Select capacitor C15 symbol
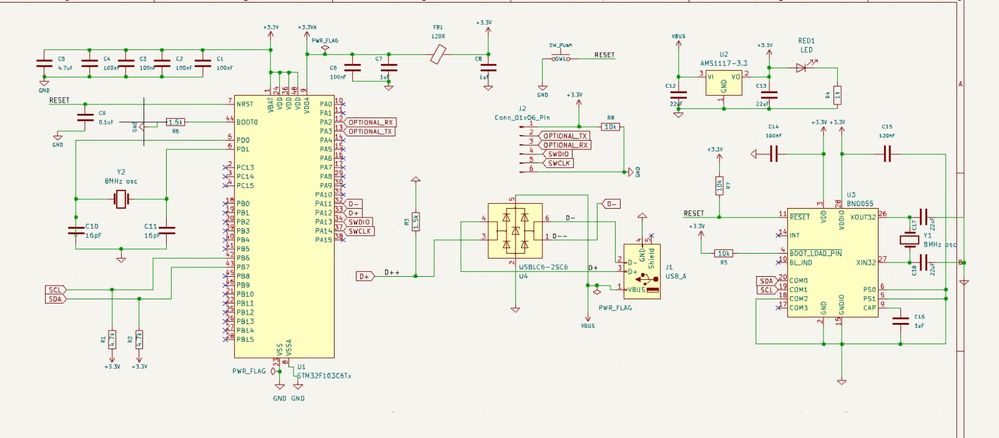 pyautogui.click(x=887, y=154)
